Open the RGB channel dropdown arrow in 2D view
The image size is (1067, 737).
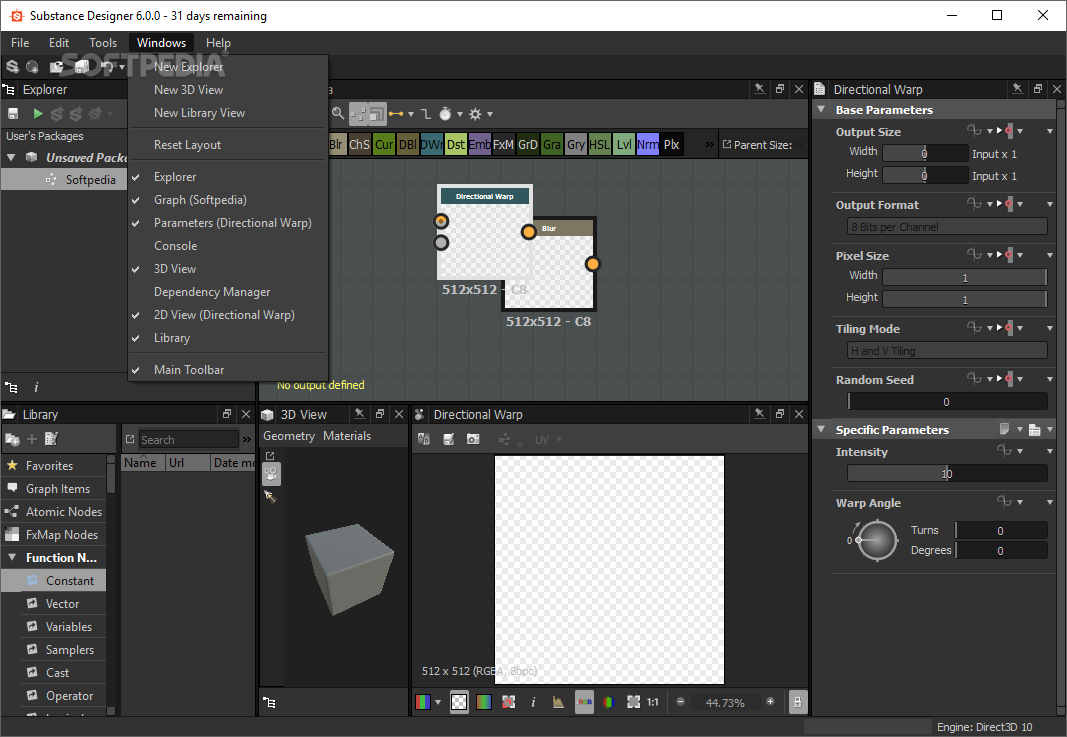[438, 702]
